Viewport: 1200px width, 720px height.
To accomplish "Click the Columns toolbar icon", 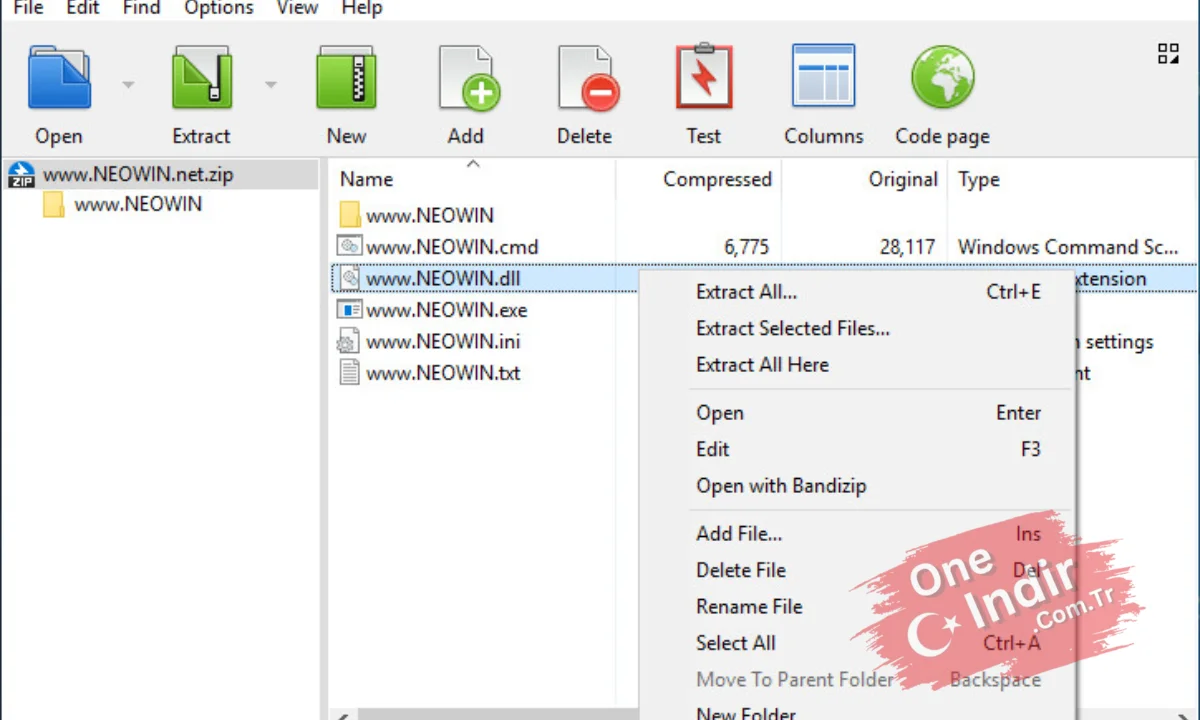I will coord(824,76).
